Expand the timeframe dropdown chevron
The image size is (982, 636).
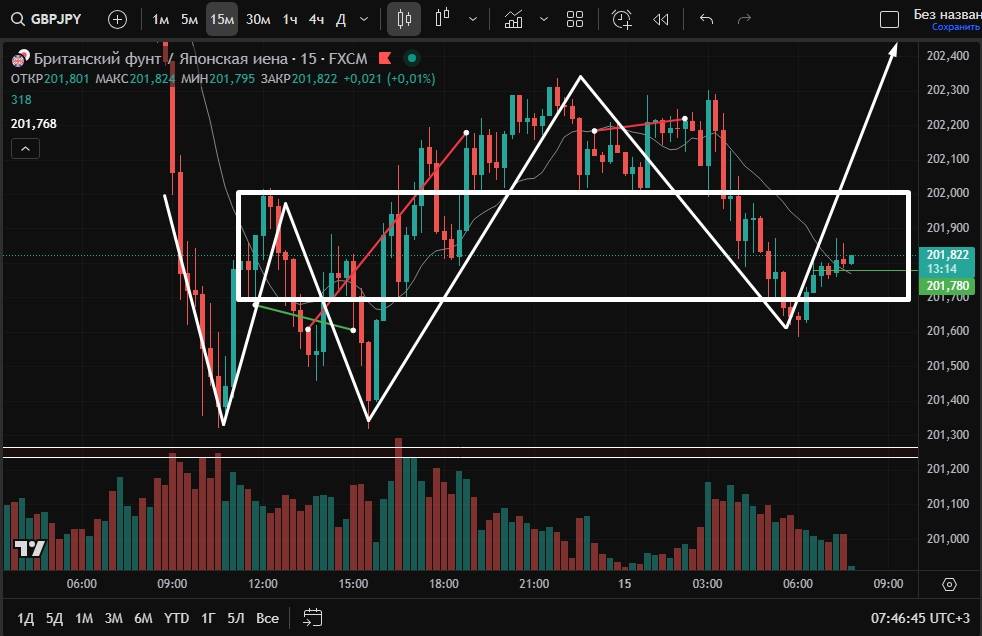(363, 19)
